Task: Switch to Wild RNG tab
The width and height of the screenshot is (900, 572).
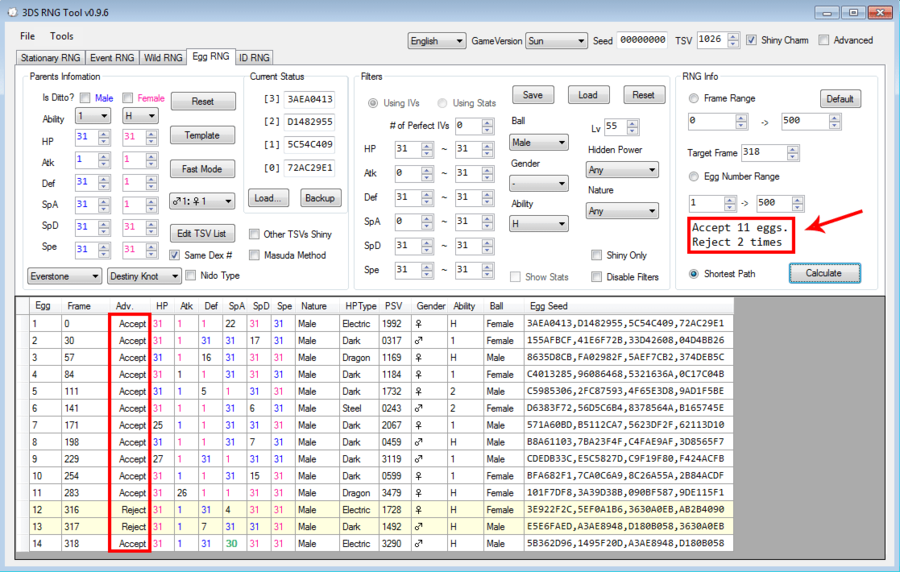Action: coord(163,57)
